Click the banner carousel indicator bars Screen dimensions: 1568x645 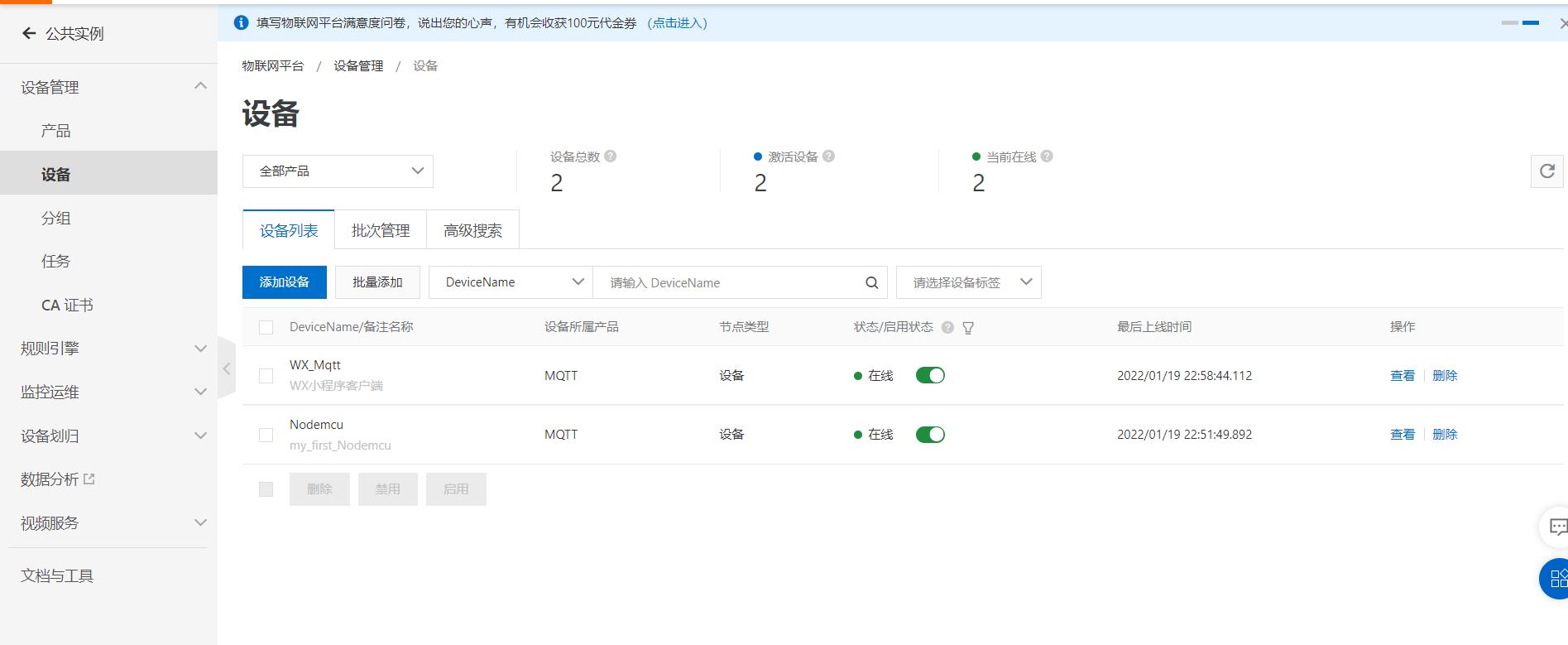1520,23
